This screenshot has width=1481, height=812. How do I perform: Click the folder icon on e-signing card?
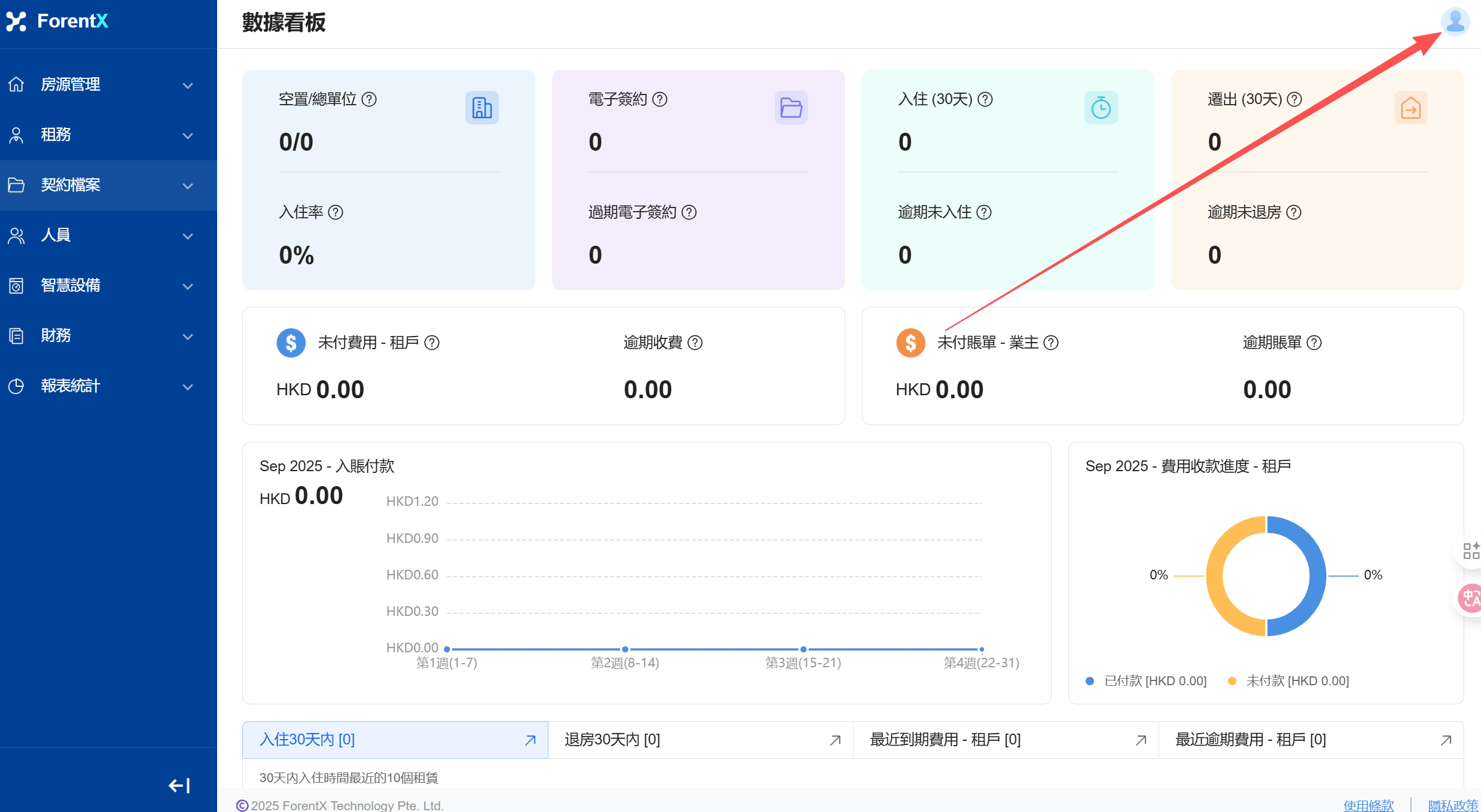tap(791, 108)
